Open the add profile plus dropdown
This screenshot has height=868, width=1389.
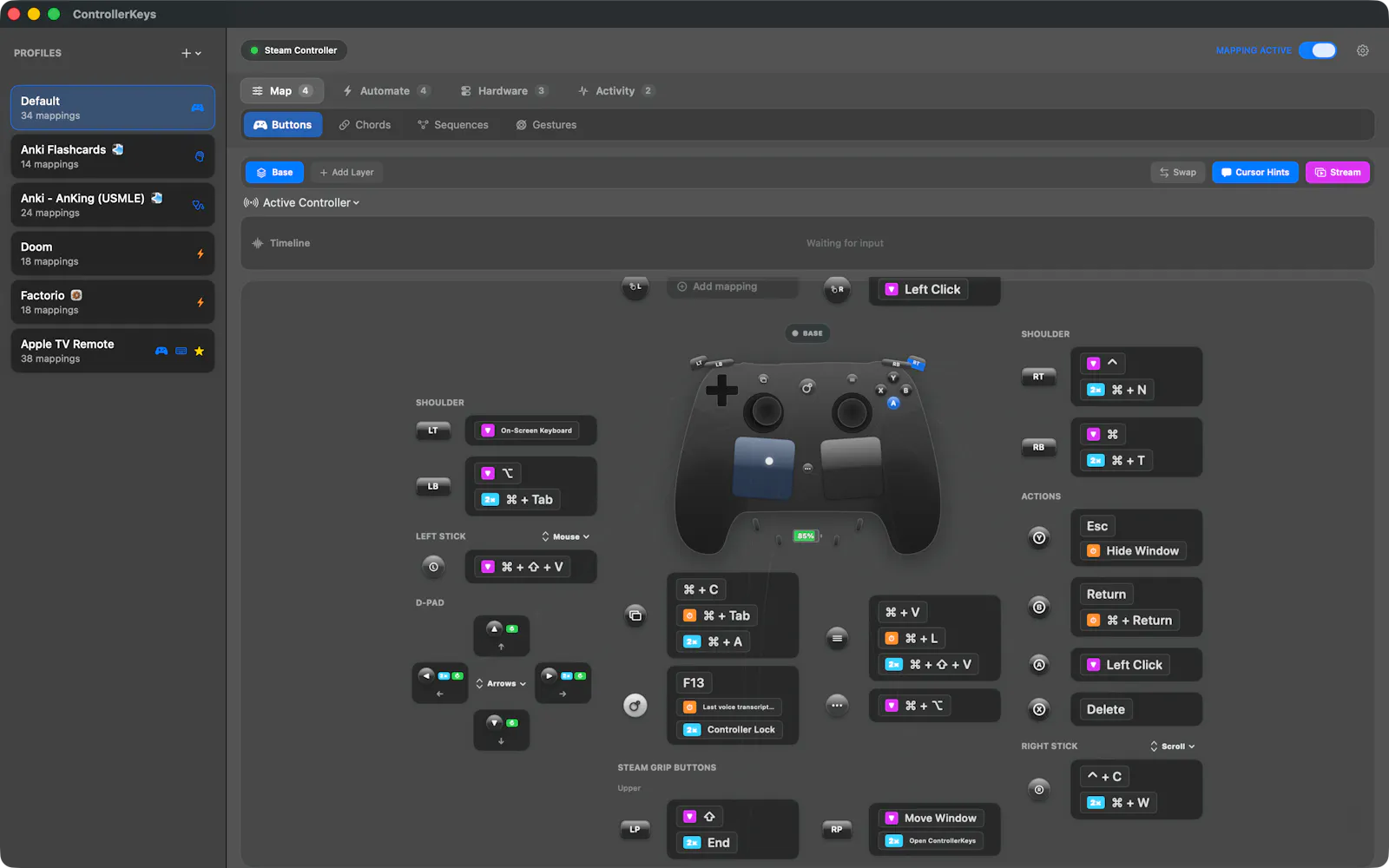[x=191, y=53]
